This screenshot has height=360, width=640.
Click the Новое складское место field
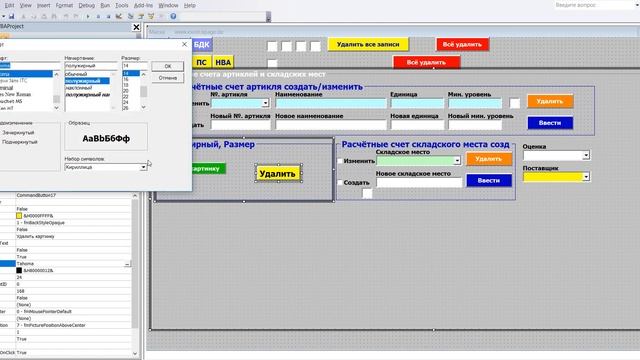coord(419,182)
